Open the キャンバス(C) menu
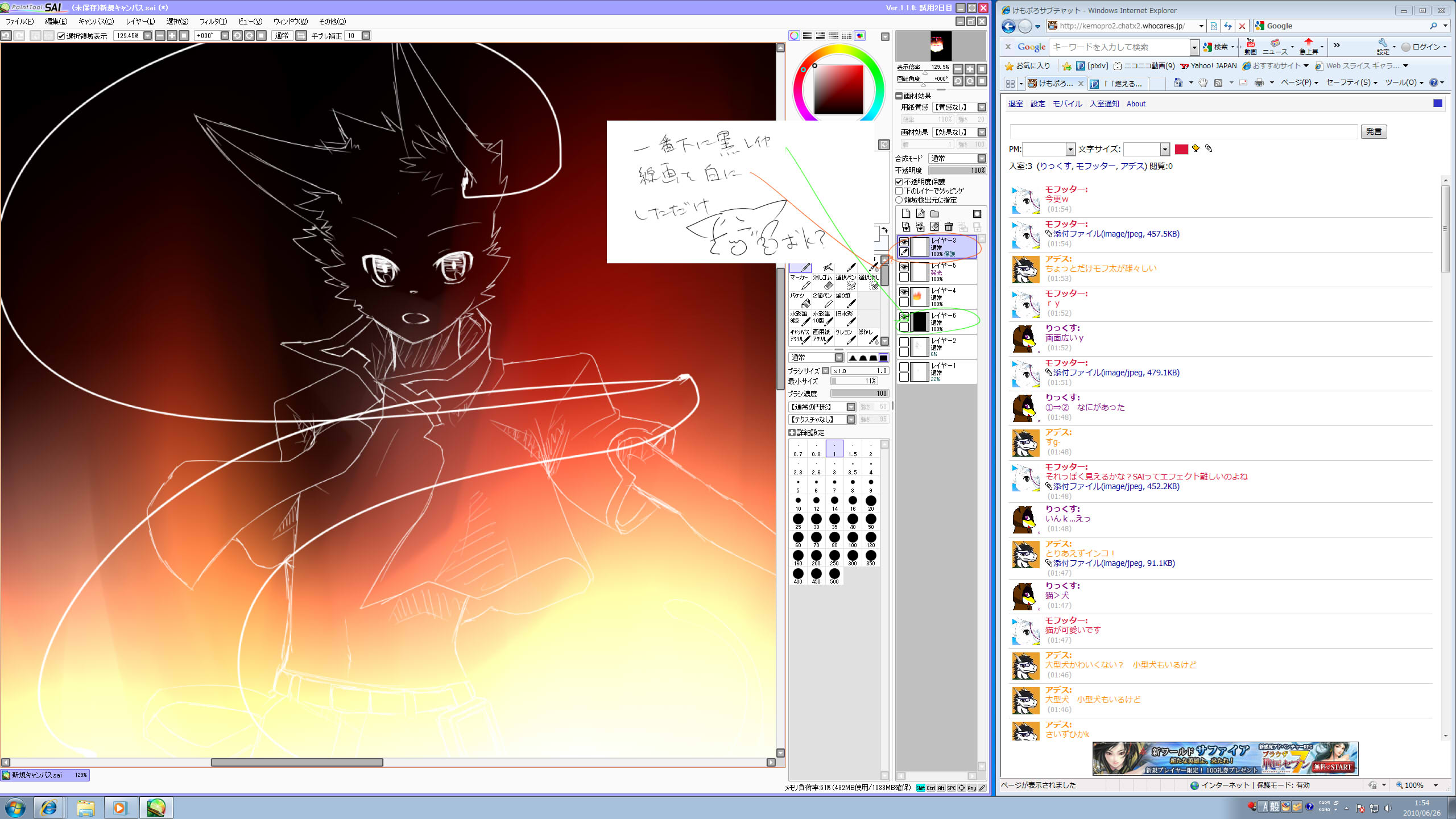 (96, 22)
